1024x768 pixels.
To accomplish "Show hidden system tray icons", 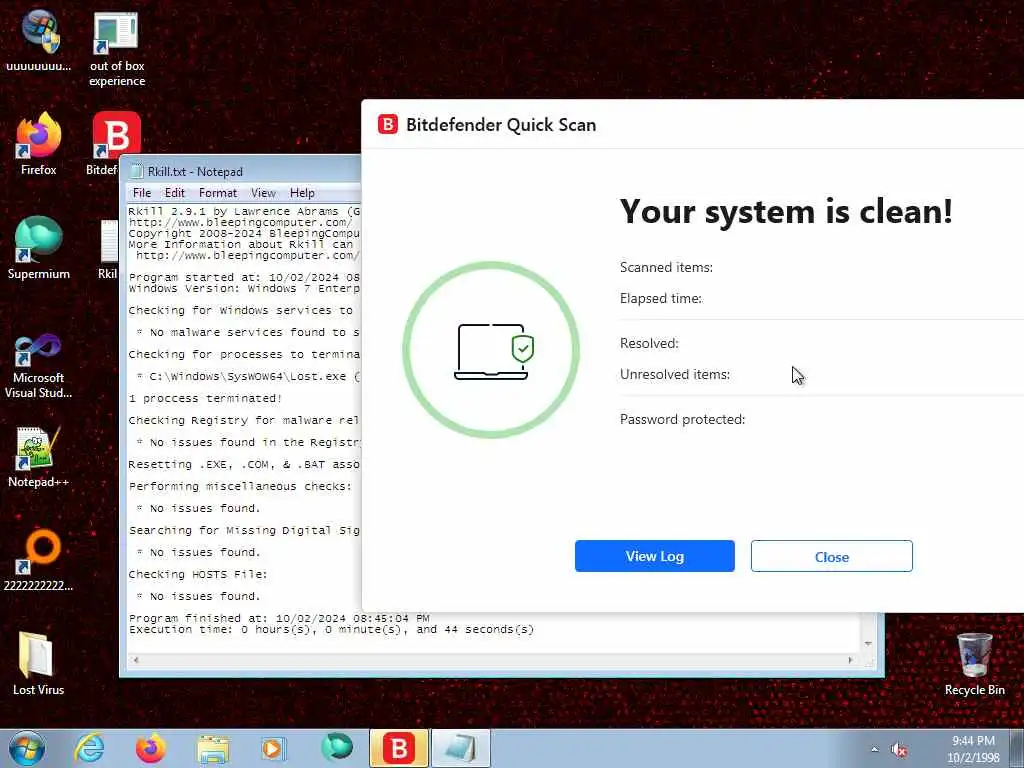I will pyautogui.click(x=874, y=750).
